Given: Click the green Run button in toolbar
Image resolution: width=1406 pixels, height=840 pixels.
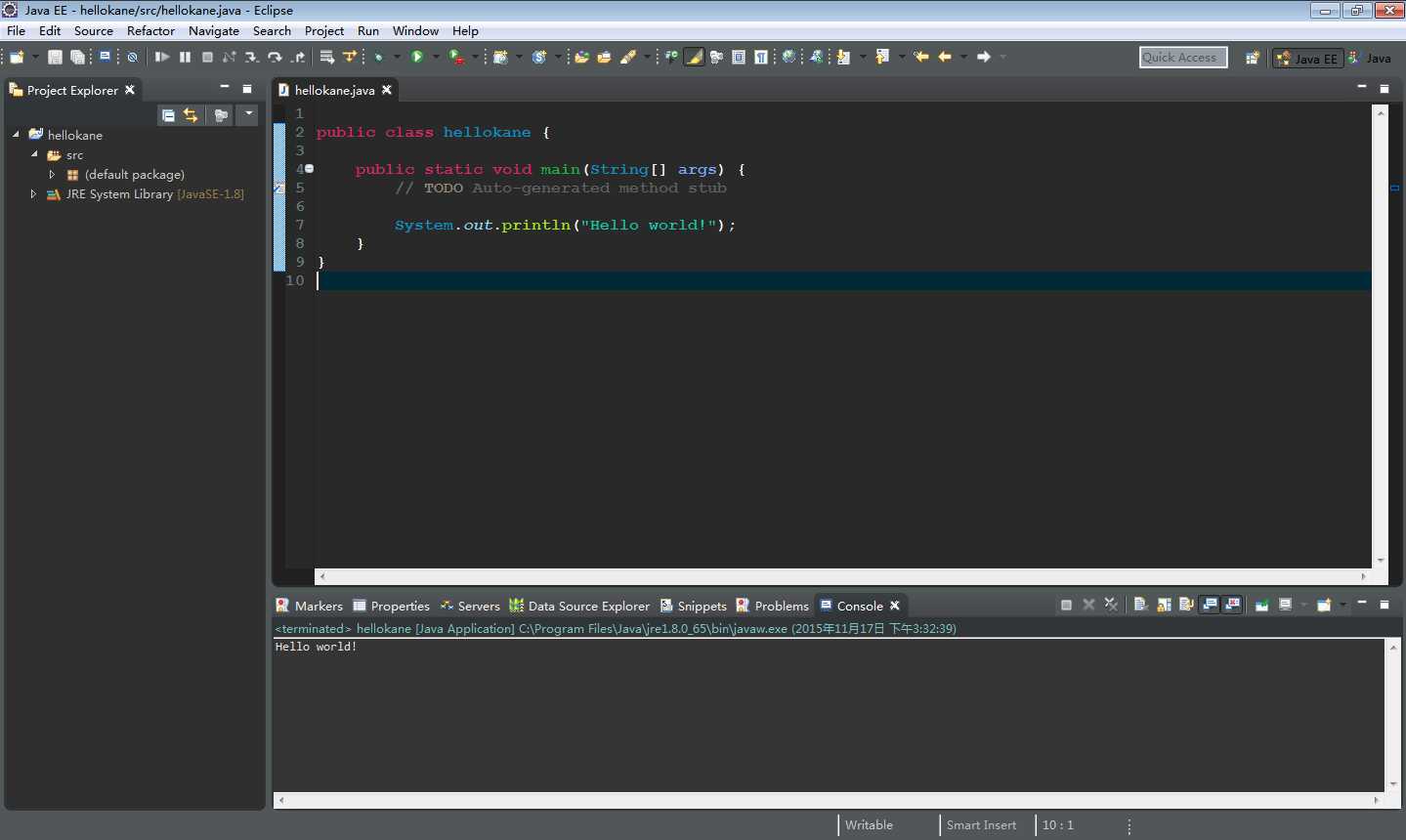Looking at the screenshot, I should 417,58.
